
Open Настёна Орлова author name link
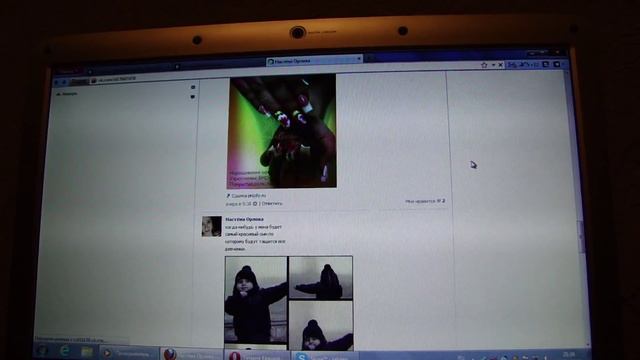coord(244,219)
